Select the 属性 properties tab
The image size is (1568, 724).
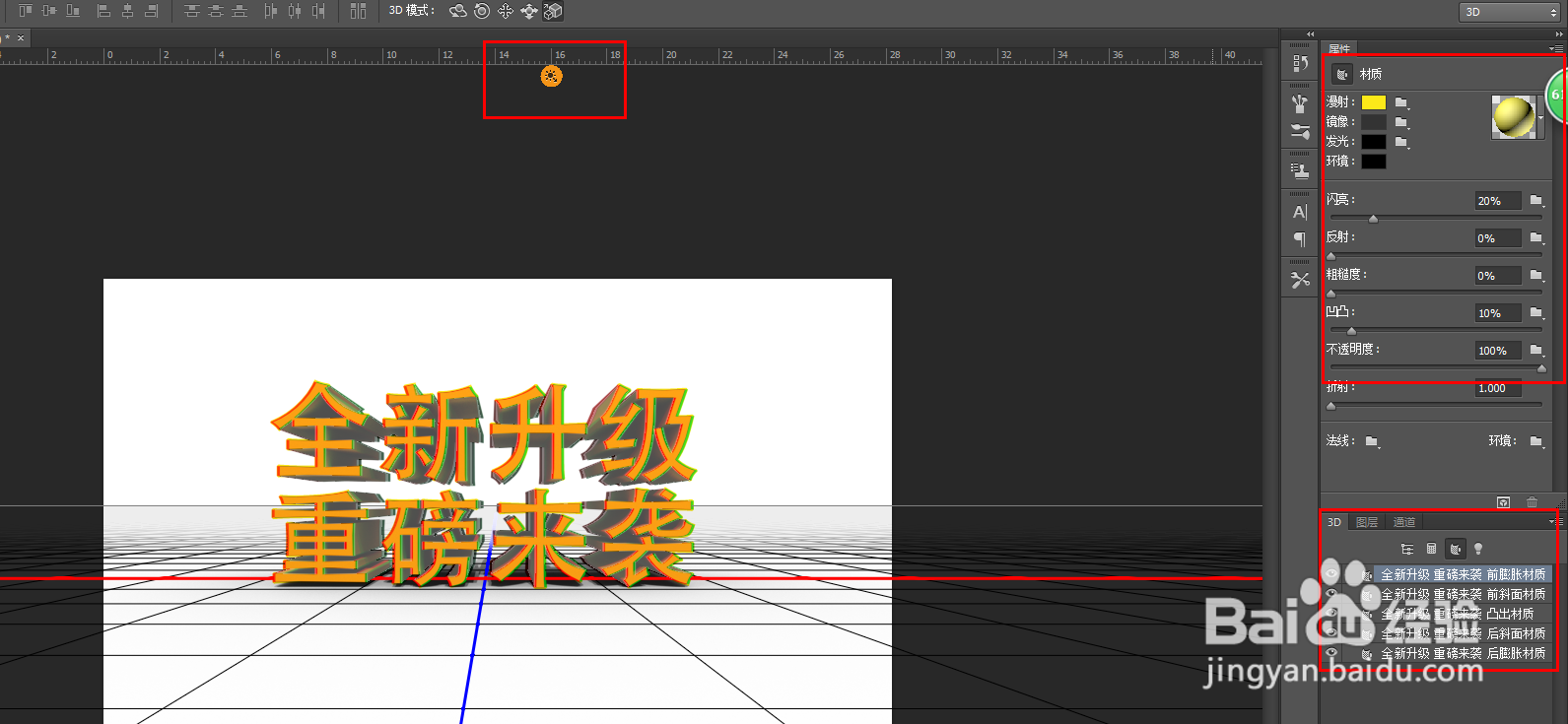(1339, 48)
